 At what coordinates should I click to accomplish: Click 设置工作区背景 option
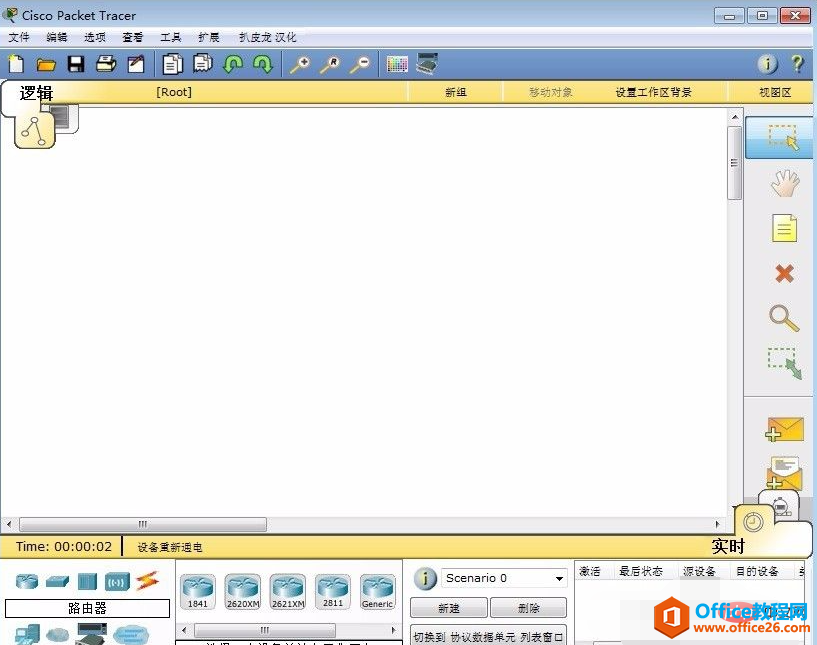[x=653, y=92]
